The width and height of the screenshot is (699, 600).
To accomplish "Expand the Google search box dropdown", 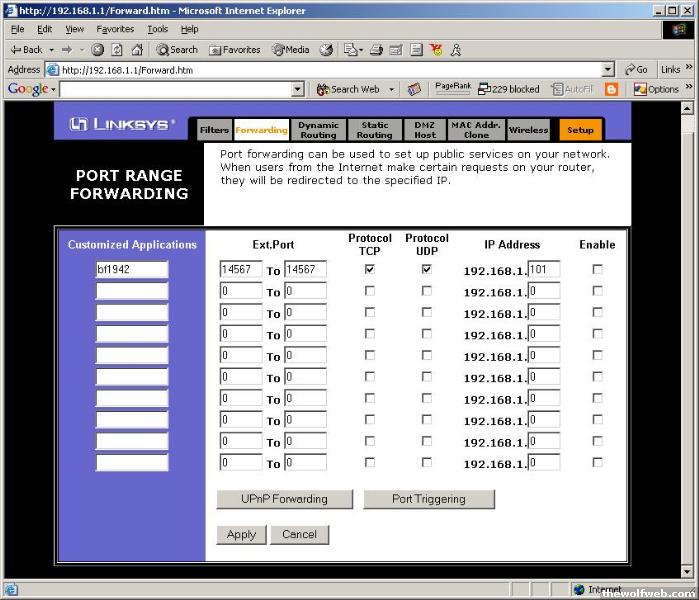I will [x=297, y=89].
